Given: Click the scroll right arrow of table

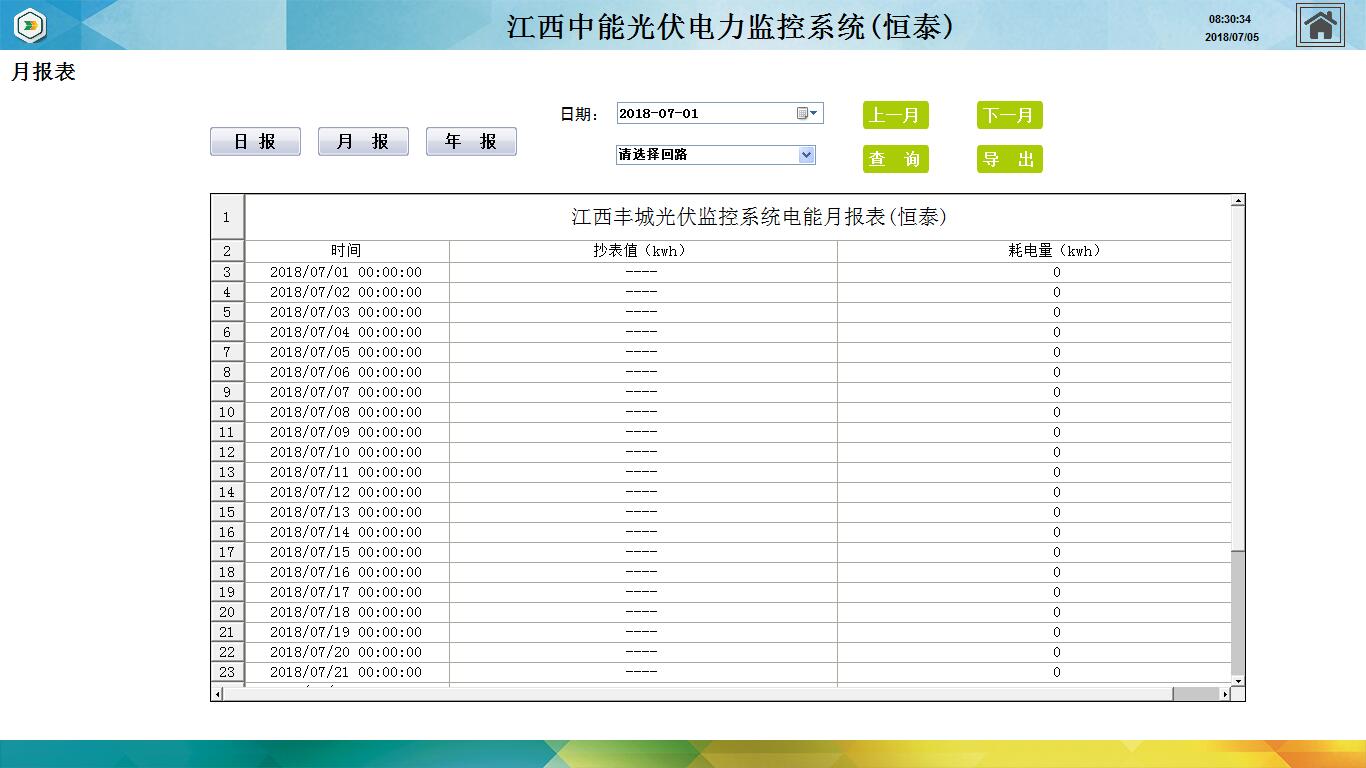Looking at the screenshot, I should pyautogui.click(x=1225, y=694).
